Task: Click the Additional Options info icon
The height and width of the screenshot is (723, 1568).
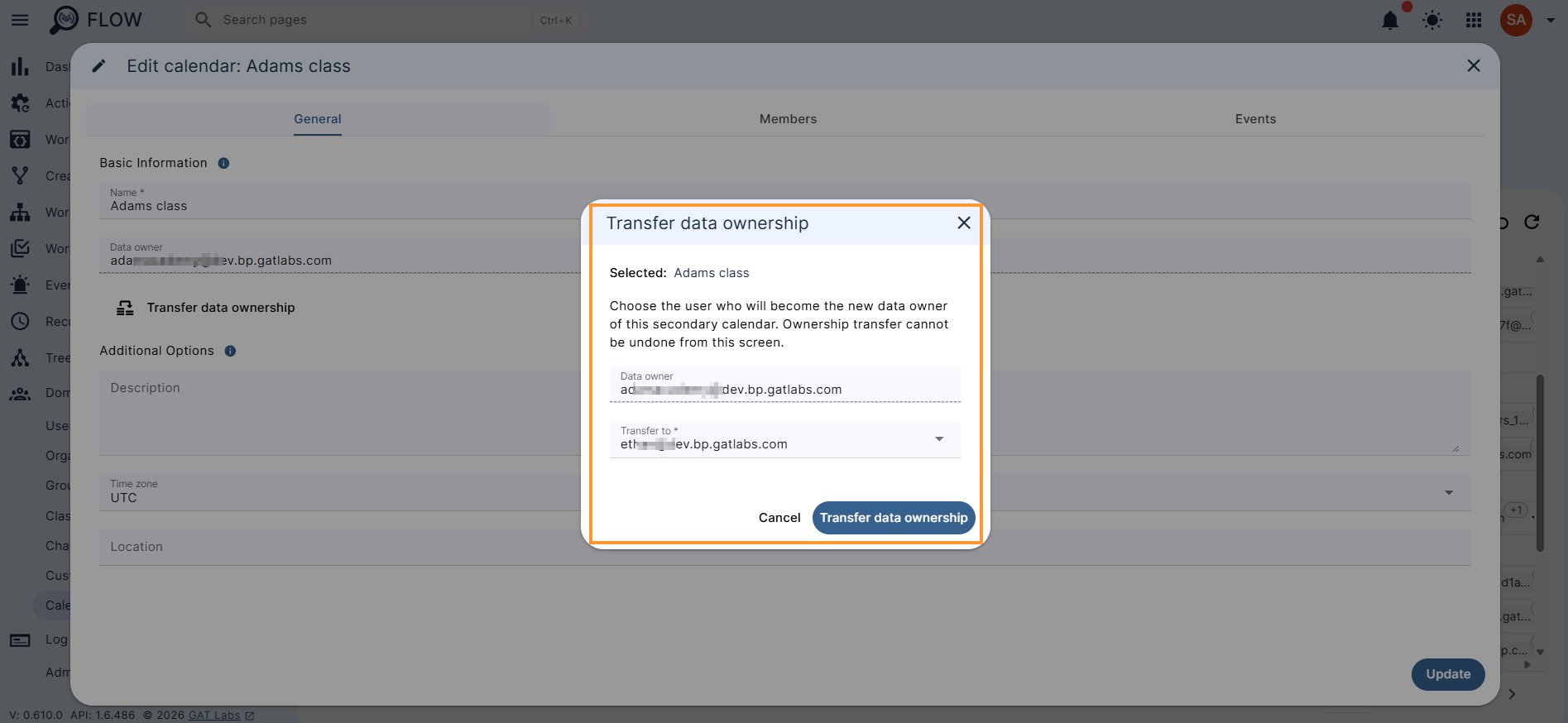Action: tap(230, 351)
